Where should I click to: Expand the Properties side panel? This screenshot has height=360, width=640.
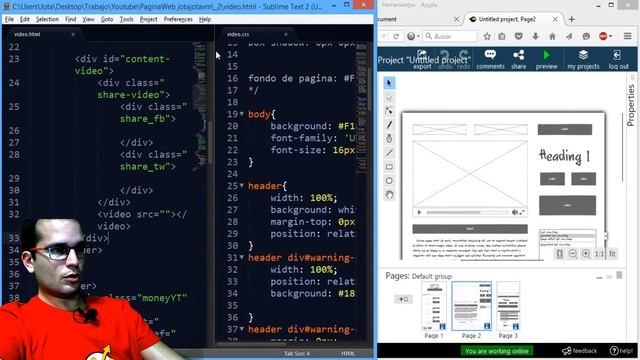coord(631,105)
